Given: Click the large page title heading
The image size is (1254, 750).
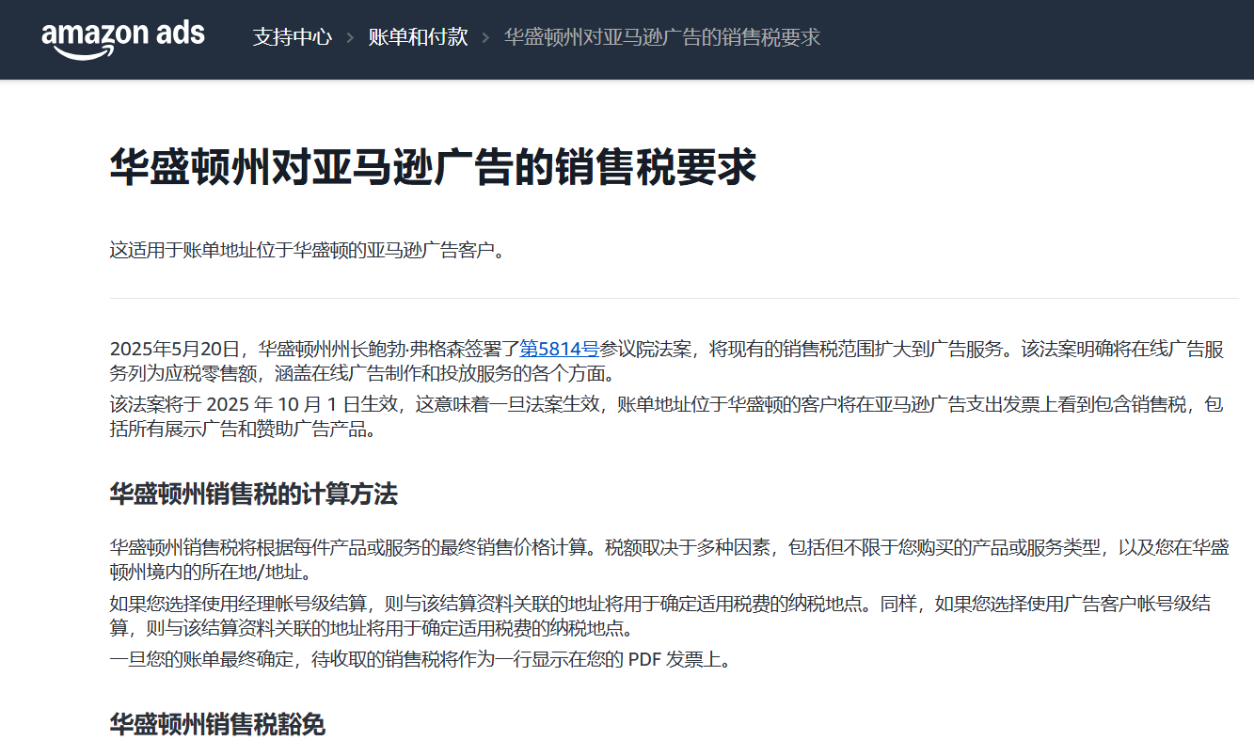Looking at the screenshot, I should coord(432,168).
